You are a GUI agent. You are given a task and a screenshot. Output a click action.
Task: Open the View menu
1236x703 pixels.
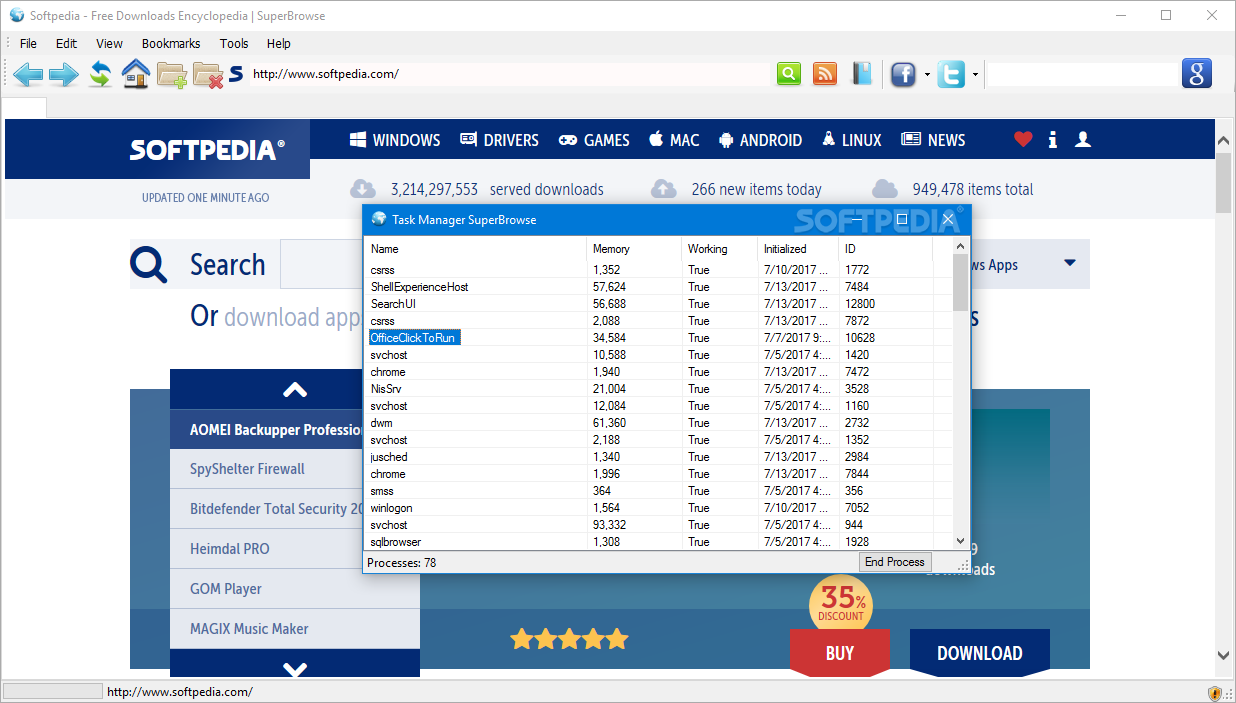coord(109,43)
